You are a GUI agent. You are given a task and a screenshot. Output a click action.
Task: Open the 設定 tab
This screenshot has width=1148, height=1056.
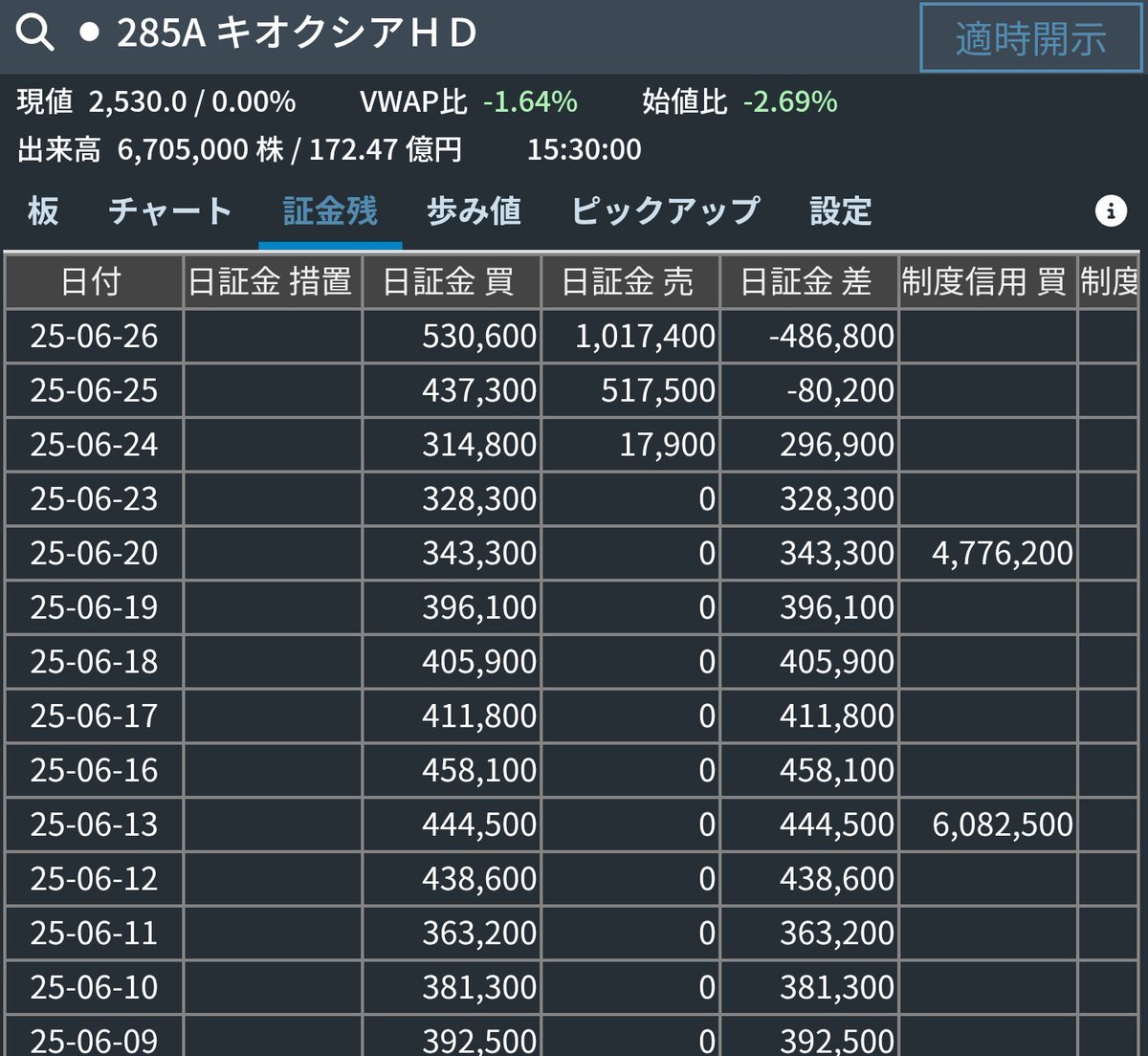[841, 210]
